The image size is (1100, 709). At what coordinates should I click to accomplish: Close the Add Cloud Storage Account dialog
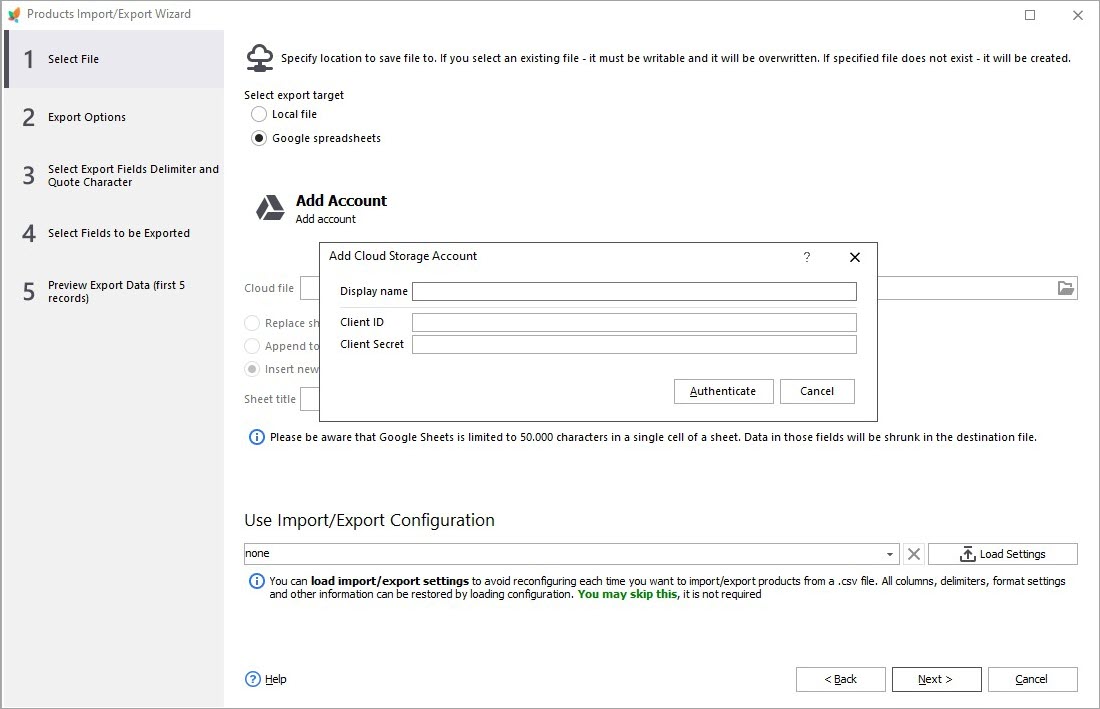tap(854, 257)
